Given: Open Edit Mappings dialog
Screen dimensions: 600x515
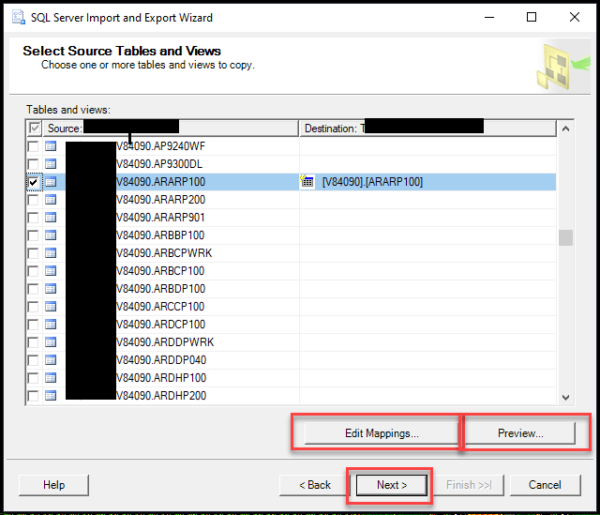Looking at the screenshot, I should click(382, 433).
